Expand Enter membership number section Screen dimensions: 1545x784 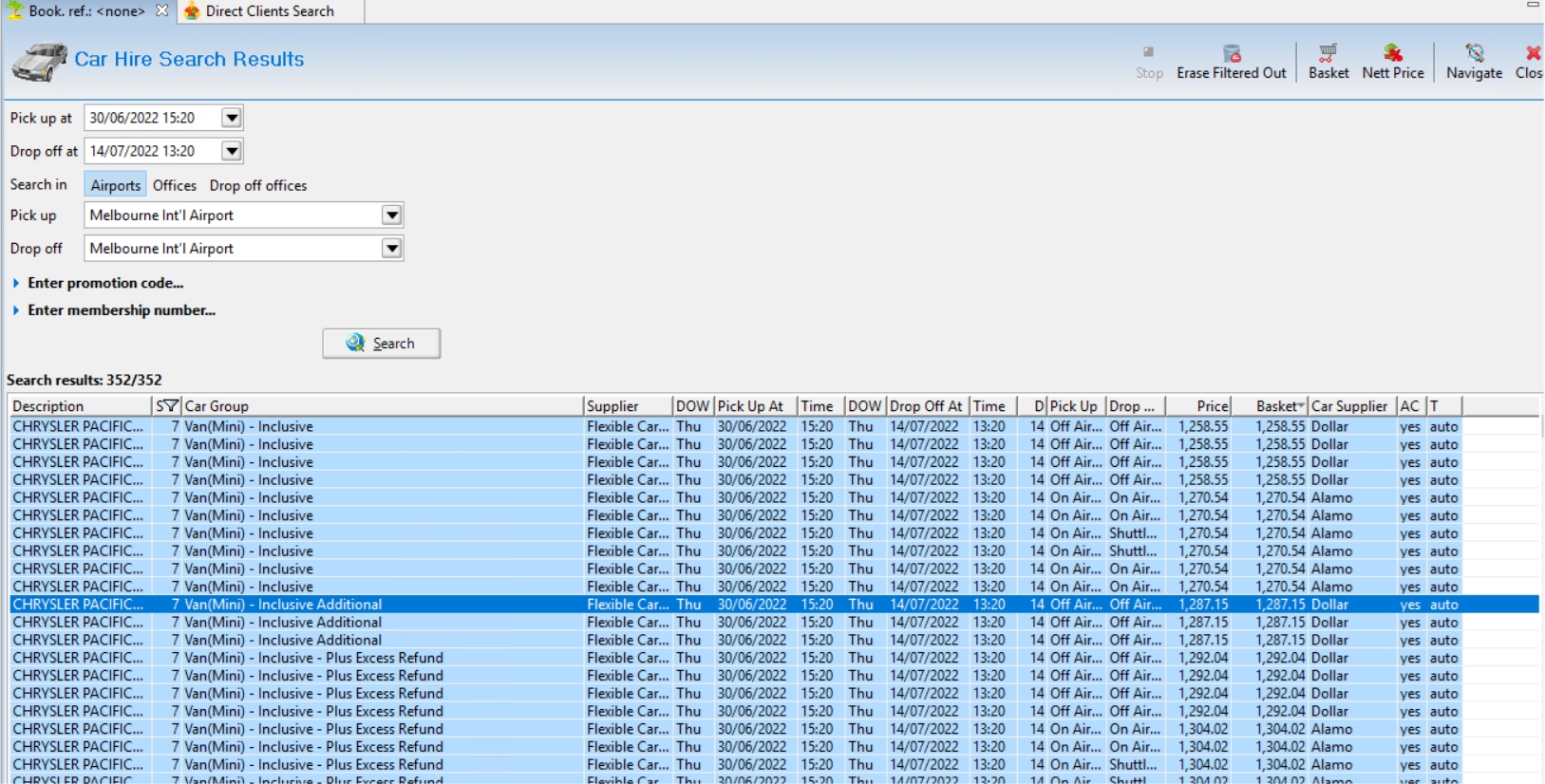click(113, 310)
